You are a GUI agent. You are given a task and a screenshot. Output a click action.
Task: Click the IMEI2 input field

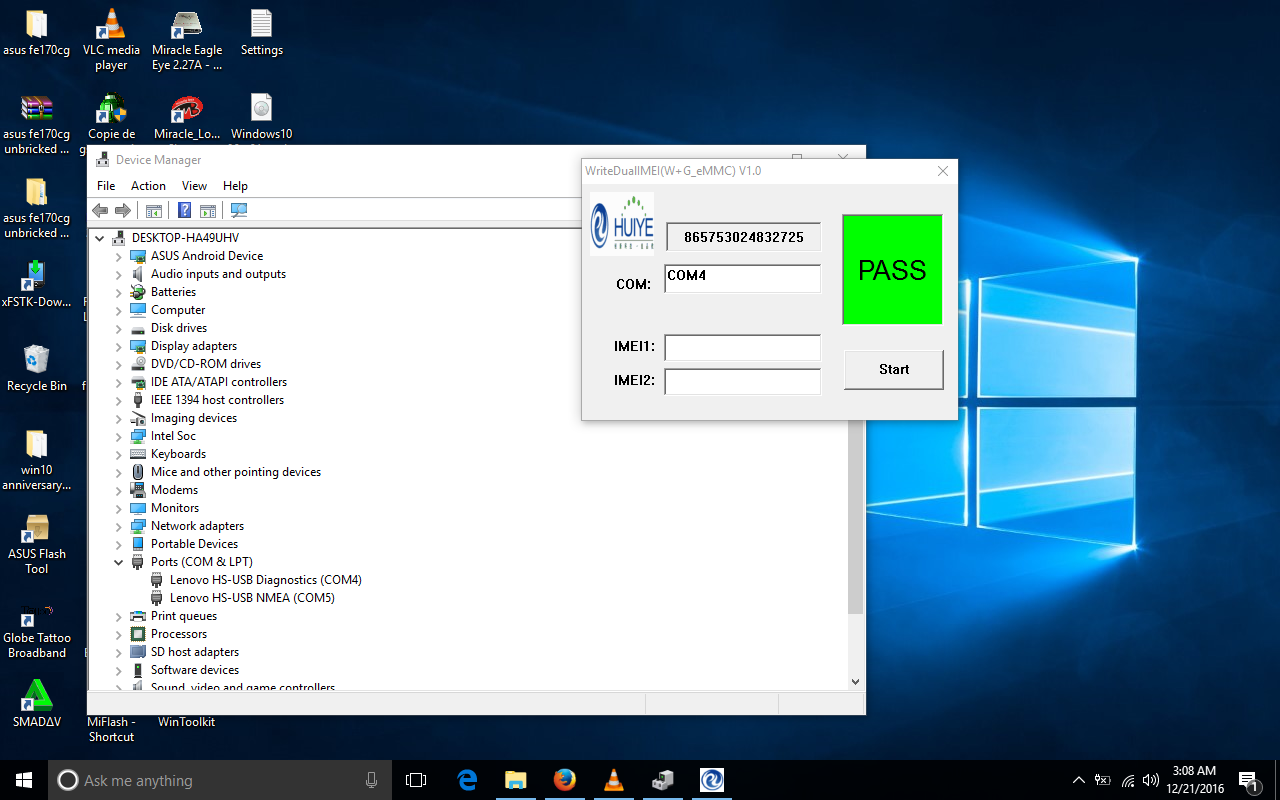[743, 381]
